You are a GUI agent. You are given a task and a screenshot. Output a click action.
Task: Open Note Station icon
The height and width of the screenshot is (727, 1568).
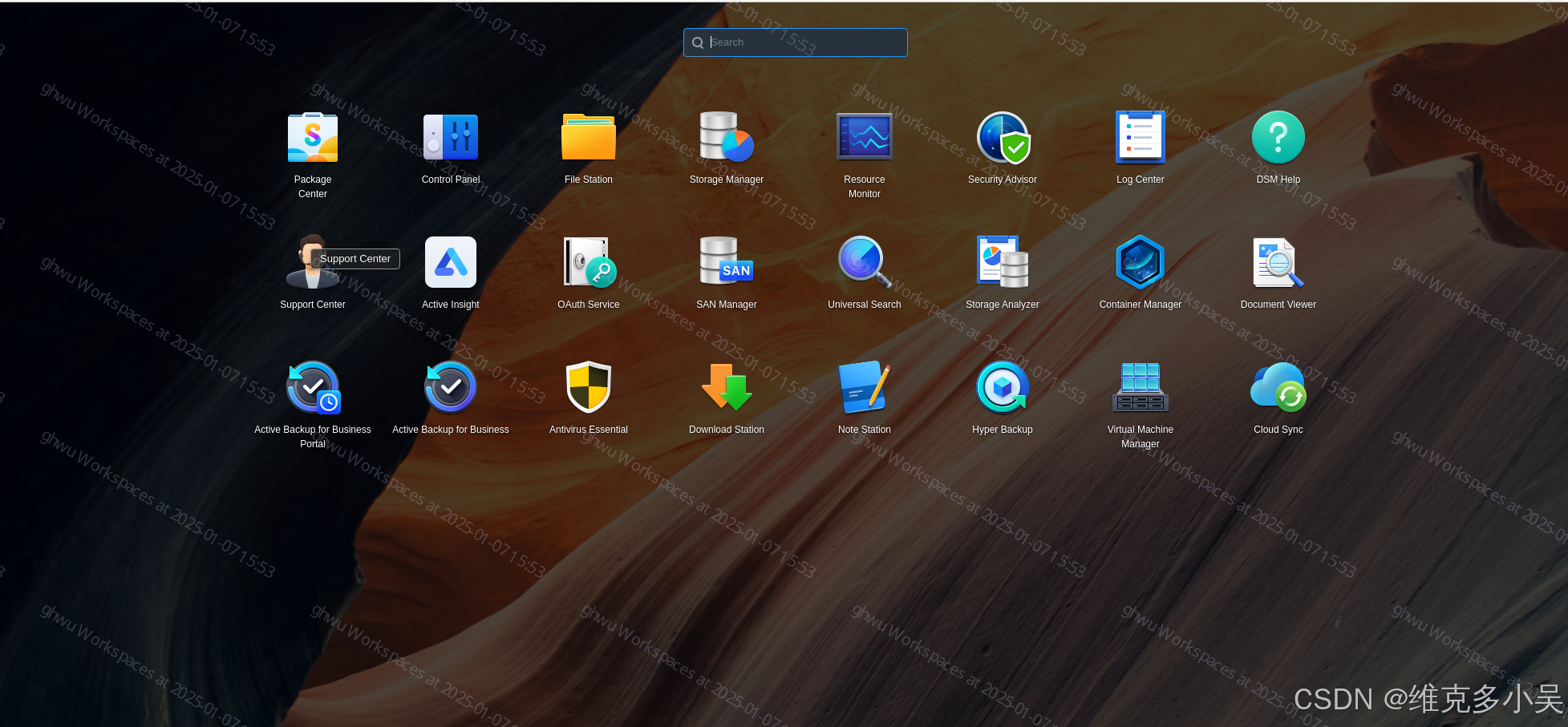[x=865, y=387]
